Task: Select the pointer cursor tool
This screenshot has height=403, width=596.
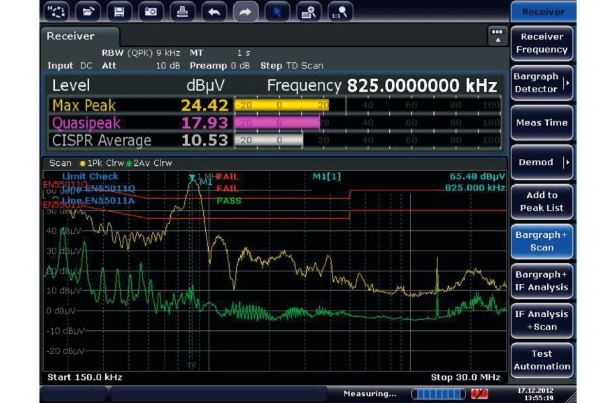Action: pyautogui.click(x=277, y=12)
